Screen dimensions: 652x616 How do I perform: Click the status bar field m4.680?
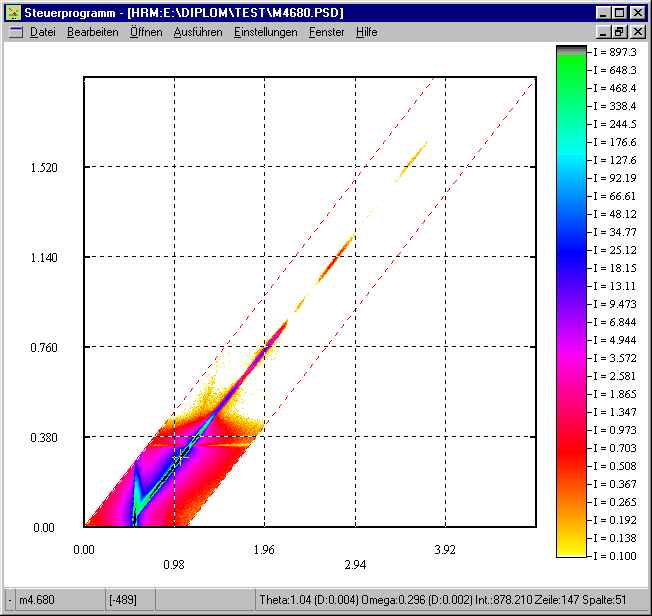tap(59, 600)
